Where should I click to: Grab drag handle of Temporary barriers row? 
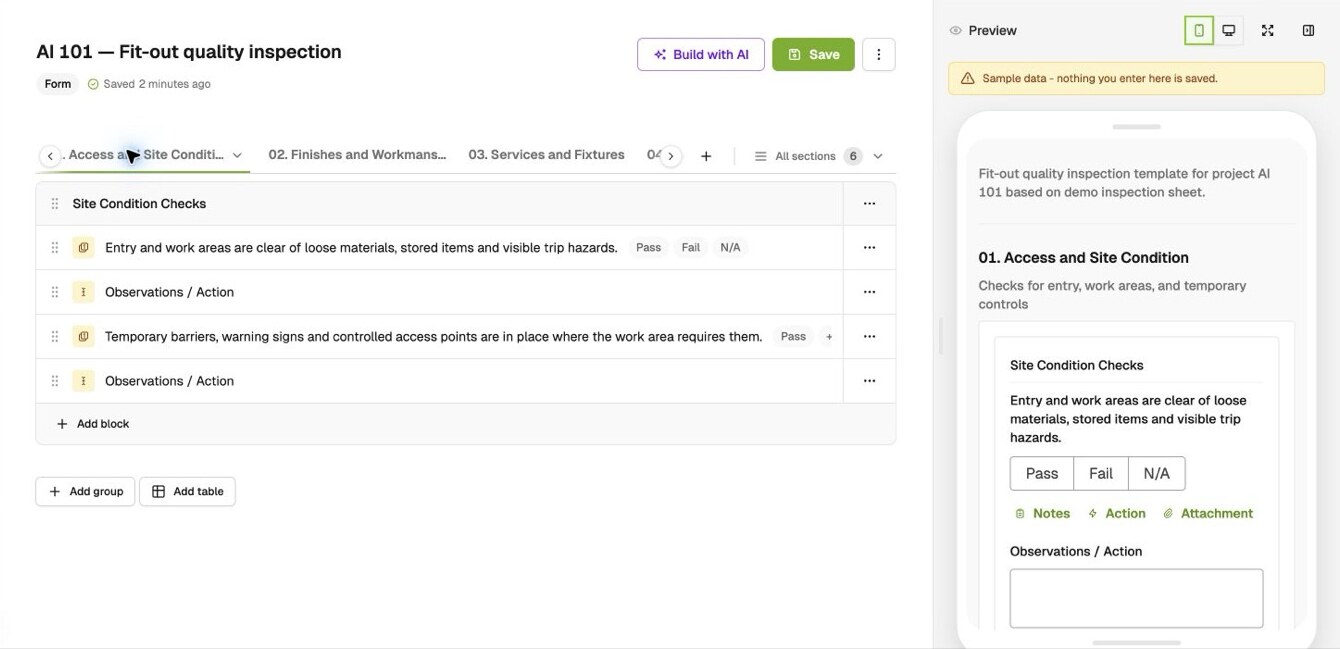(x=55, y=337)
